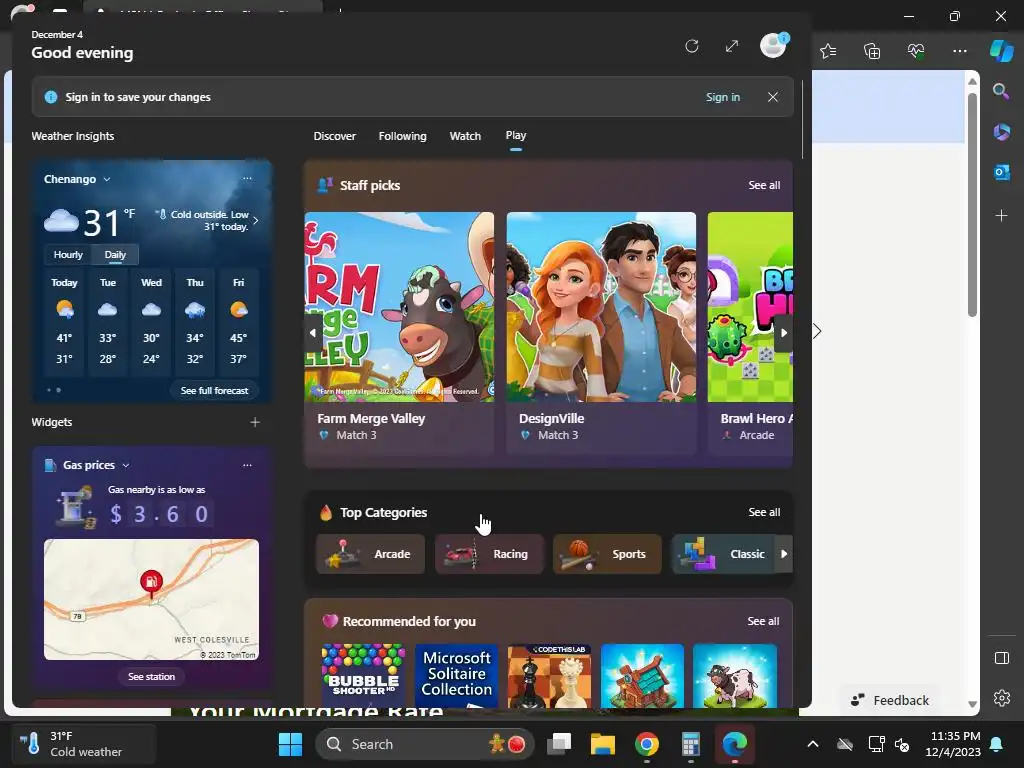Open Microsoft 365 sidebar icon
The height and width of the screenshot is (768, 1024).
(x=1001, y=132)
